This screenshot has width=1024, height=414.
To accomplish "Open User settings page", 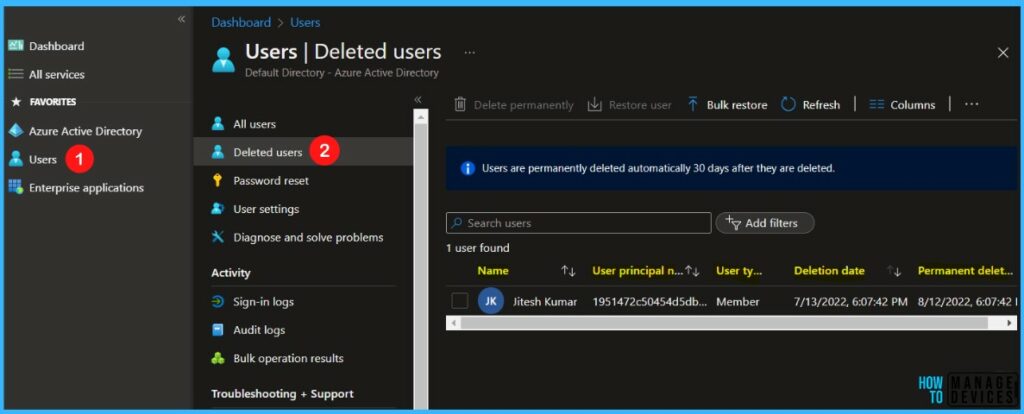I will [x=266, y=209].
